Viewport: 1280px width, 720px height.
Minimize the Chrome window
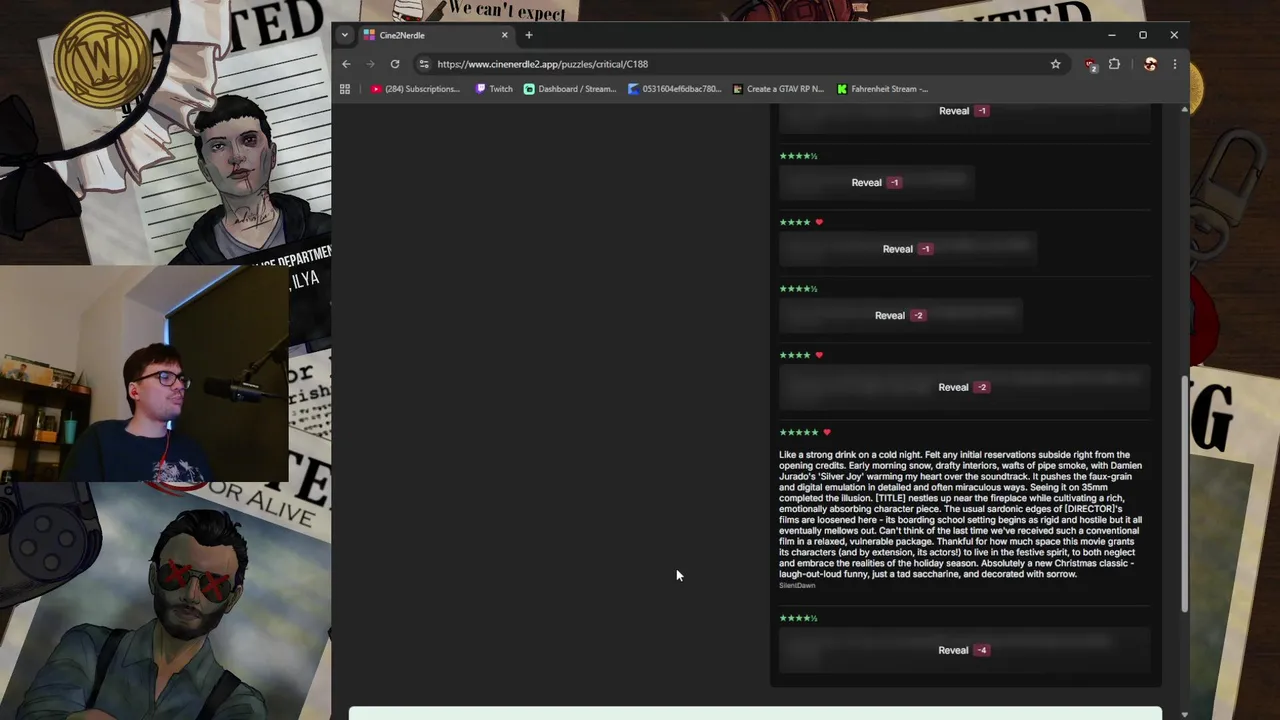(x=1111, y=35)
